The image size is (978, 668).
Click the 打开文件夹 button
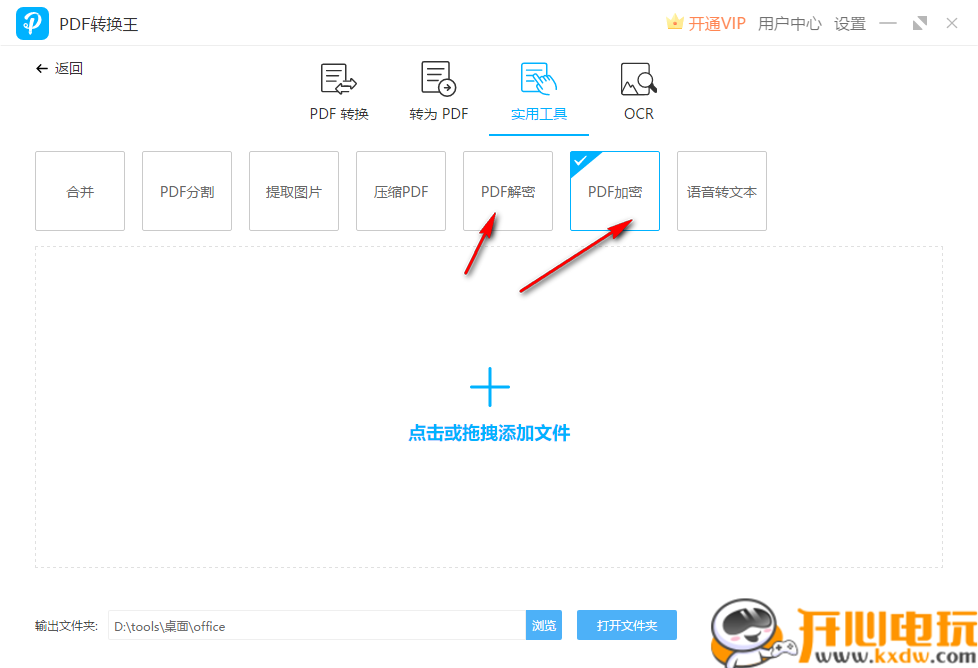(627, 624)
